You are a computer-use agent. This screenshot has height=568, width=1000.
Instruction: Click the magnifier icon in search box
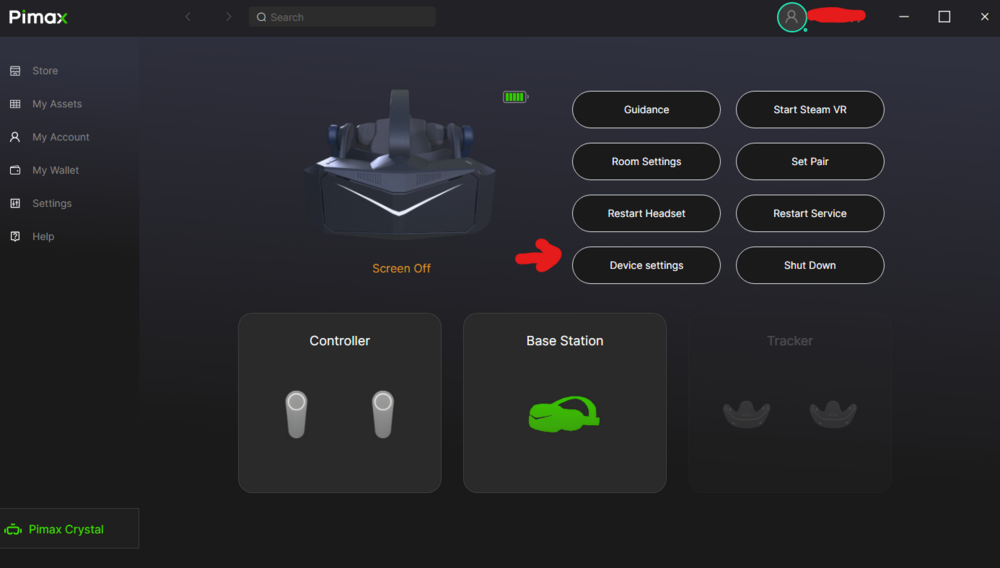(x=261, y=17)
